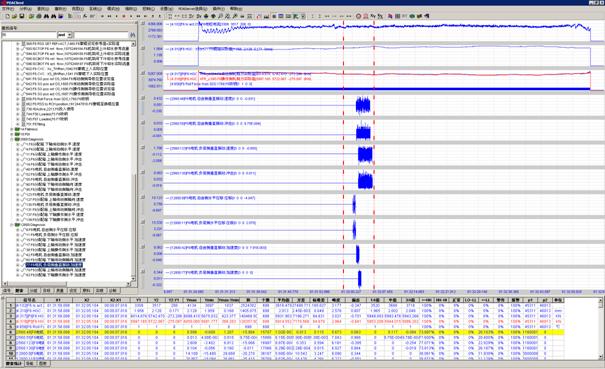Open the last Help menu in menu bar

point(236,8)
